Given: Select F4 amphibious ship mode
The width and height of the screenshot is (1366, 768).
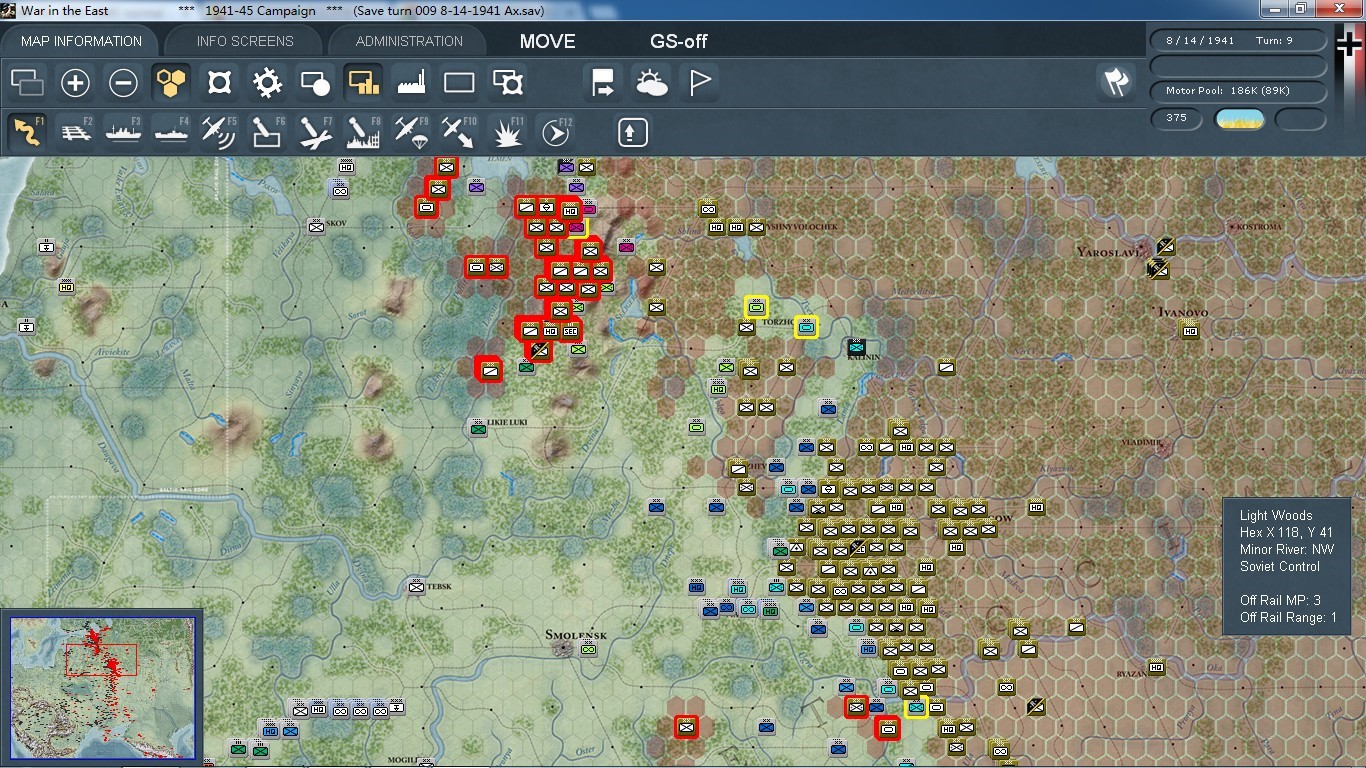Looking at the screenshot, I should pyautogui.click(x=171, y=132).
